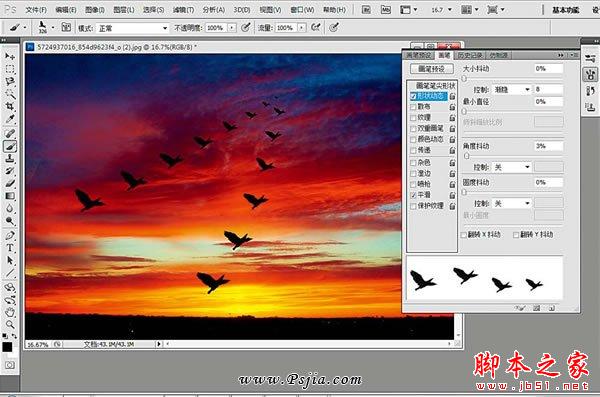
Task: Click tablet pressure for size icon
Action: tap(334, 27)
